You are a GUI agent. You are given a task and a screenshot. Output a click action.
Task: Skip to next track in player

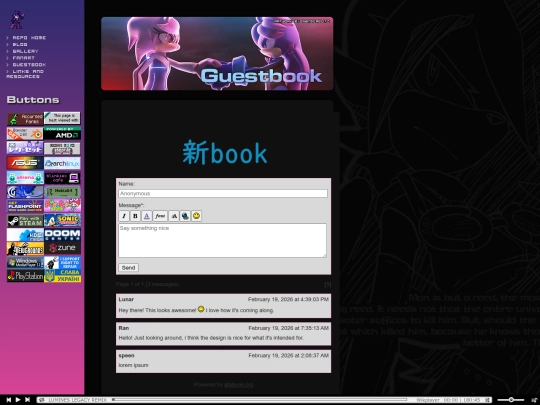[x=27, y=399]
